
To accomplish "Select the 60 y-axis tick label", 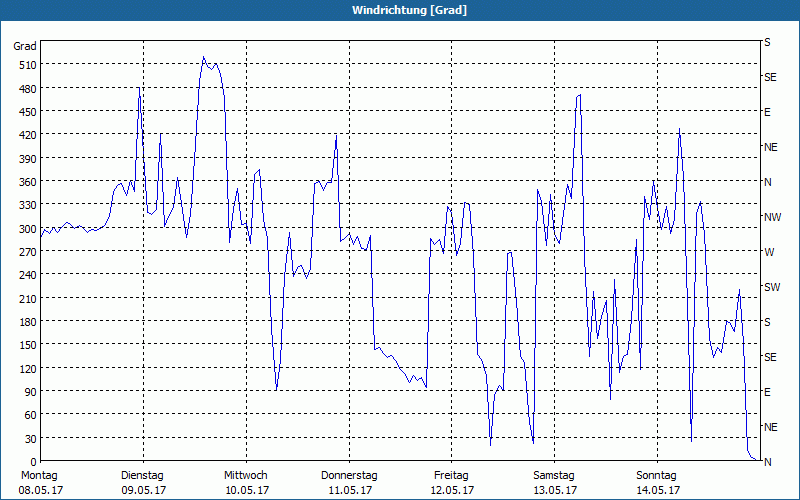I will (x=31, y=415).
